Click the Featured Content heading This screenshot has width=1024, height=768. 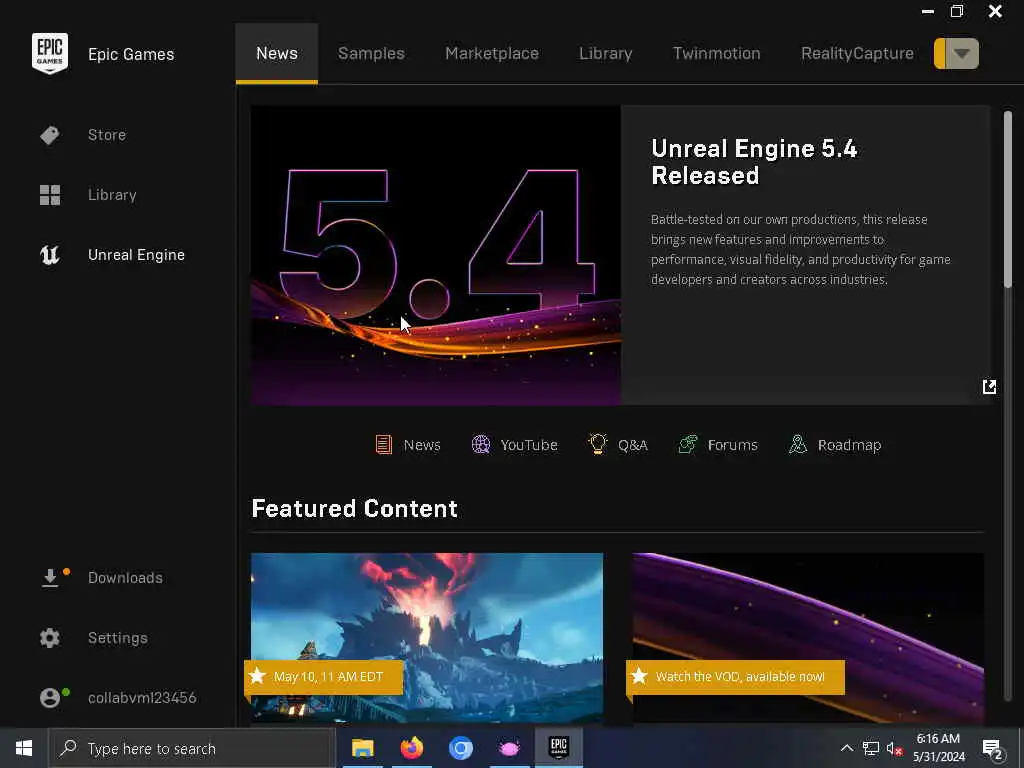(x=355, y=509)
